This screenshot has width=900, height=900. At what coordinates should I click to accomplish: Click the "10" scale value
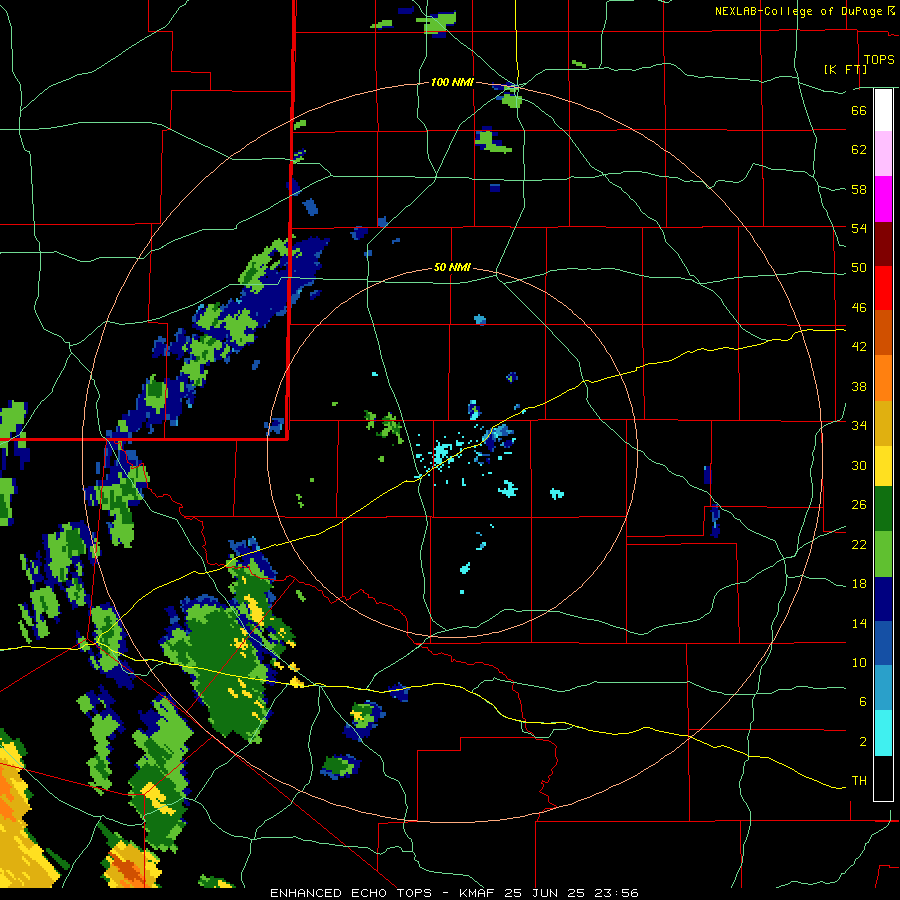click(x=859, y=663)
